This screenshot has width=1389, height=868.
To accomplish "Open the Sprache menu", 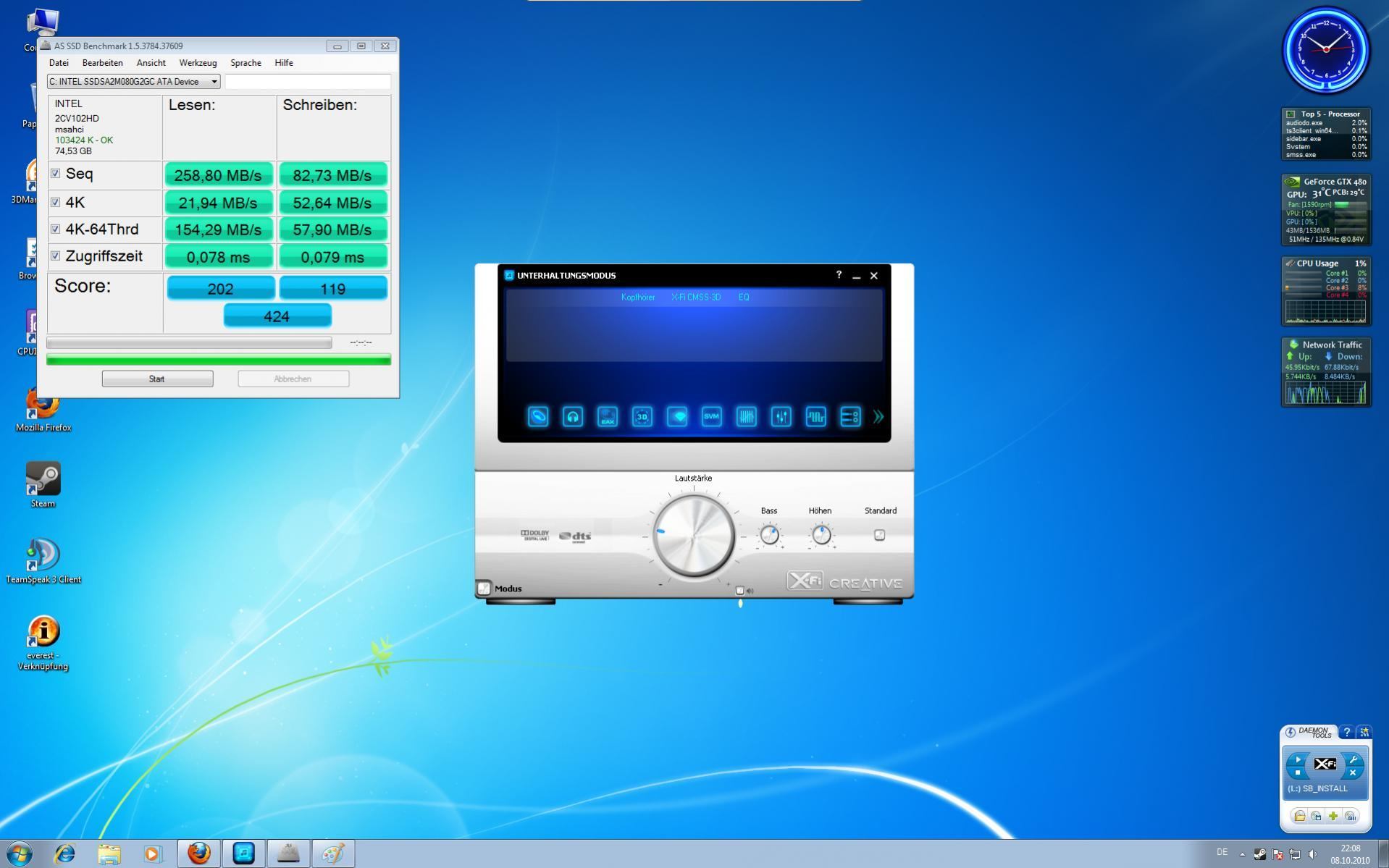I will [246, 63].
